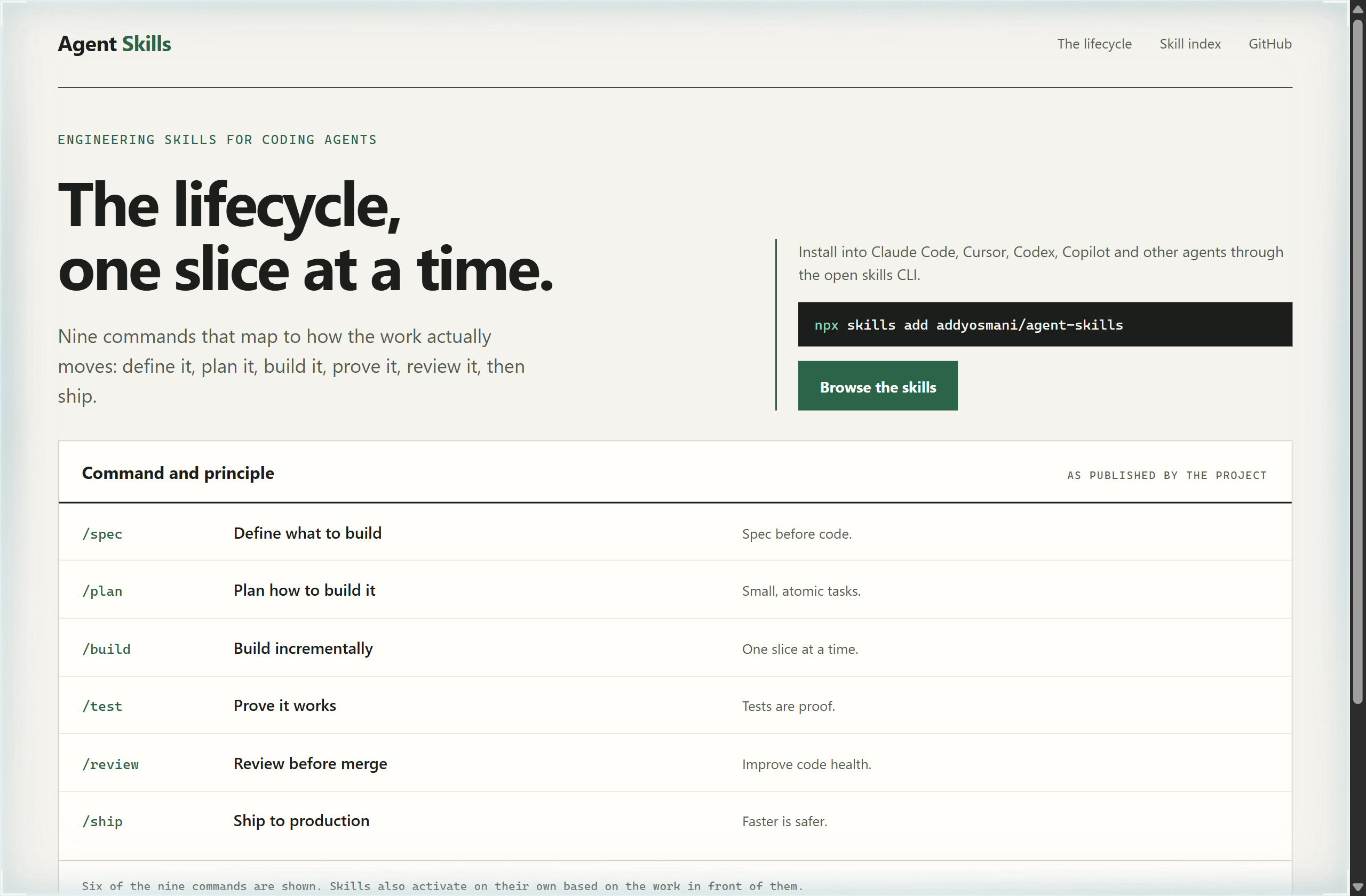Click the scrollbar down arrow
Image resolution: width=1366 pixels, height=896 pixels.
coord(1357,887)
